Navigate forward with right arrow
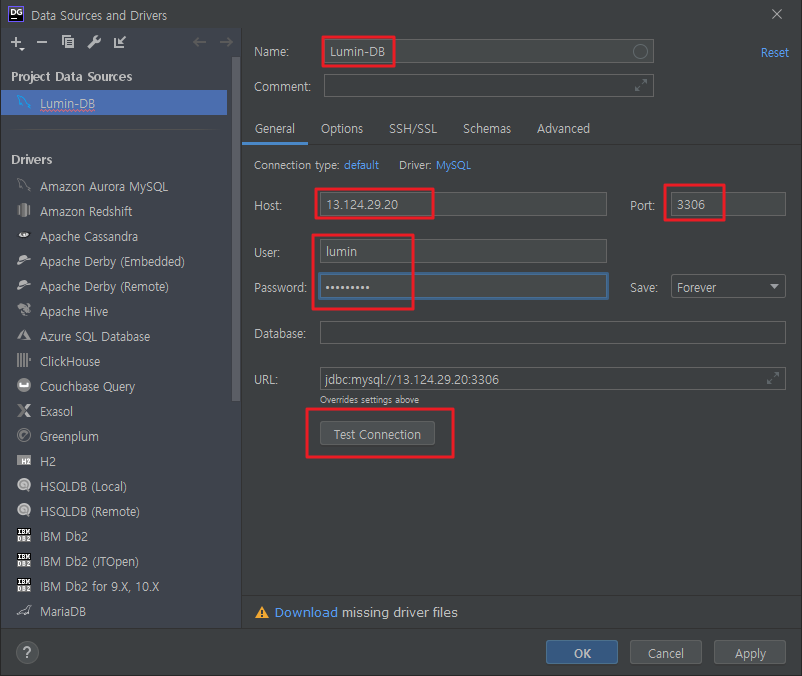 (226, 42)
